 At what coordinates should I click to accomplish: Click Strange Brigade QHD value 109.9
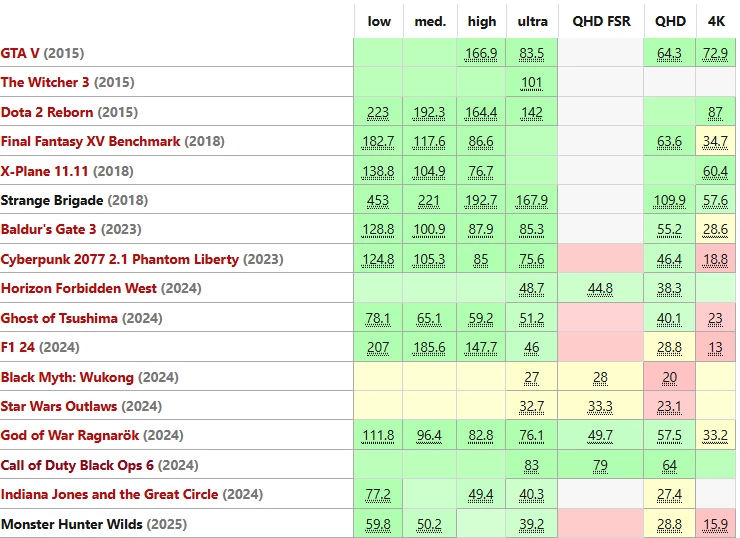[x=669, y=201]
